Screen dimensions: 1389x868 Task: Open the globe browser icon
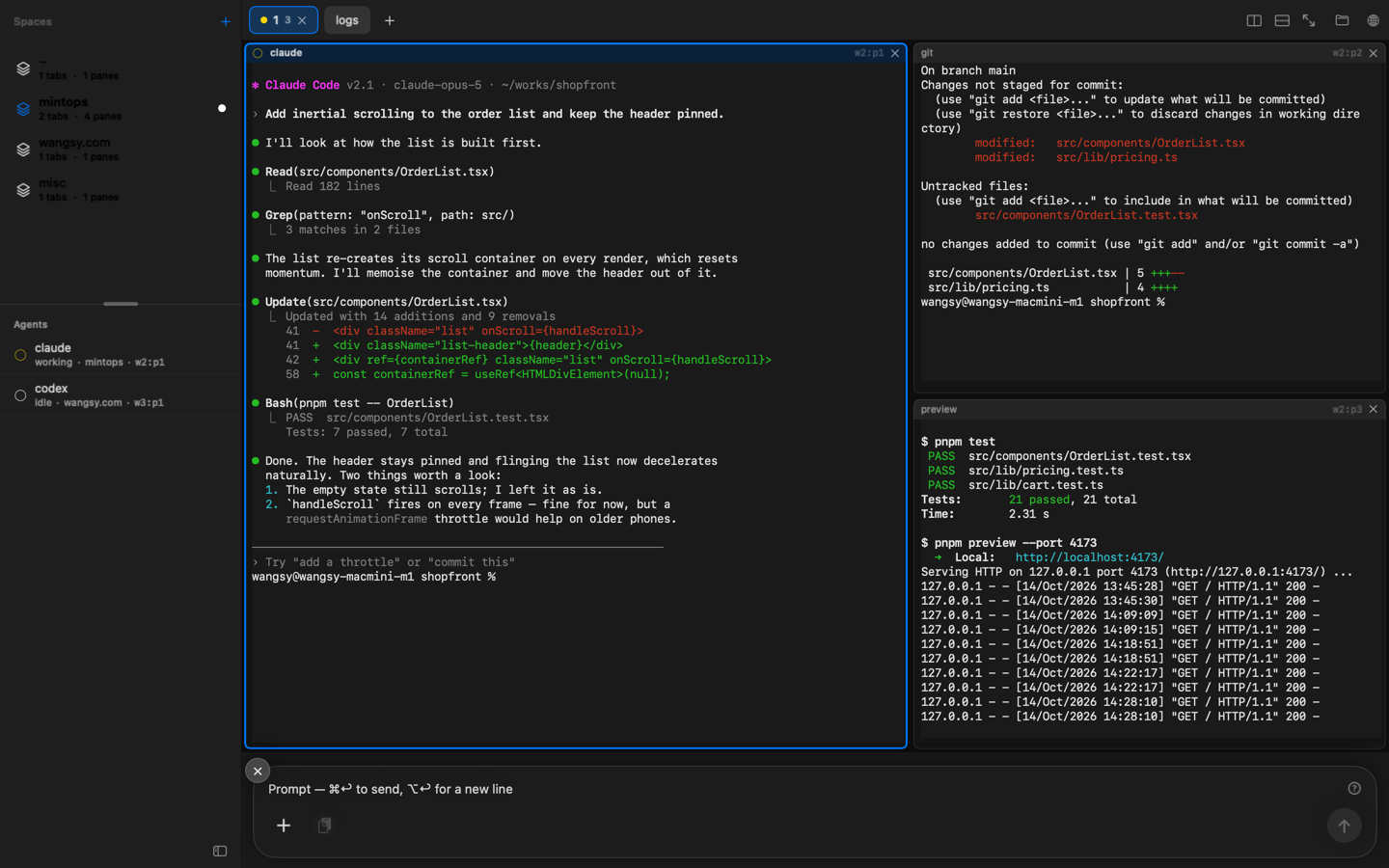tap(1373, 20)
